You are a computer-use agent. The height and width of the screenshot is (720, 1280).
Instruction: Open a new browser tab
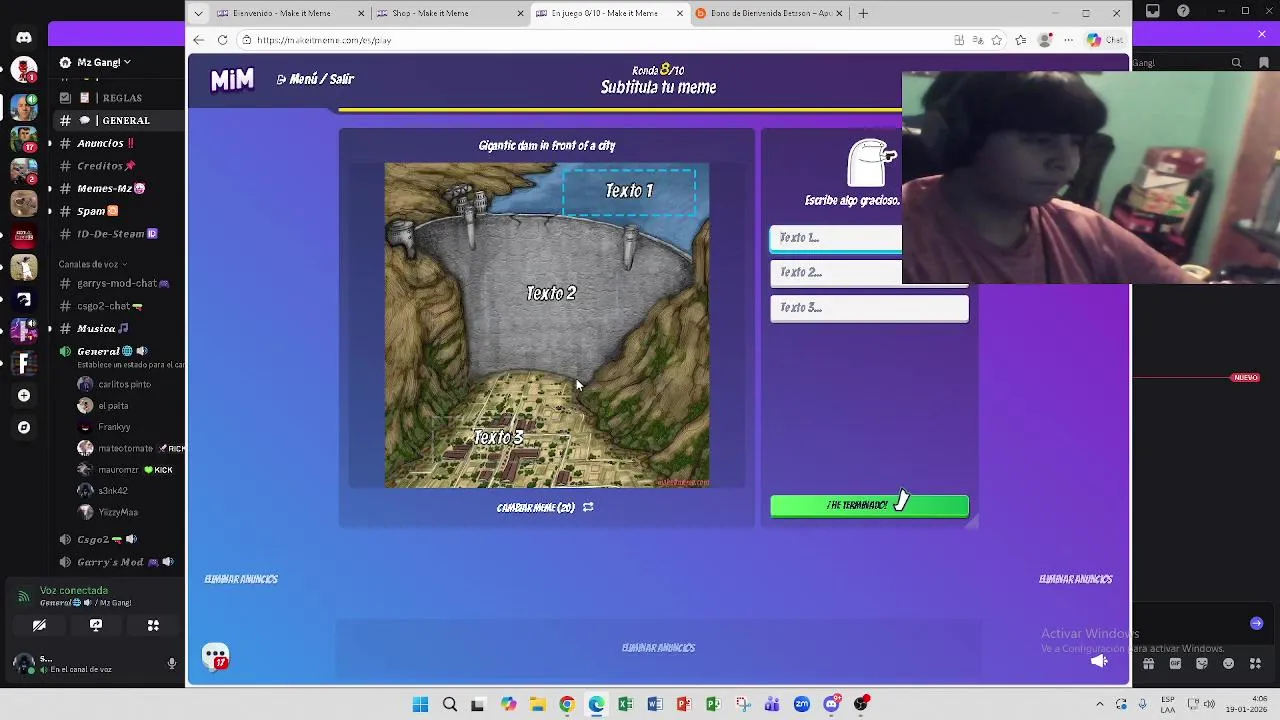[863, 13]
